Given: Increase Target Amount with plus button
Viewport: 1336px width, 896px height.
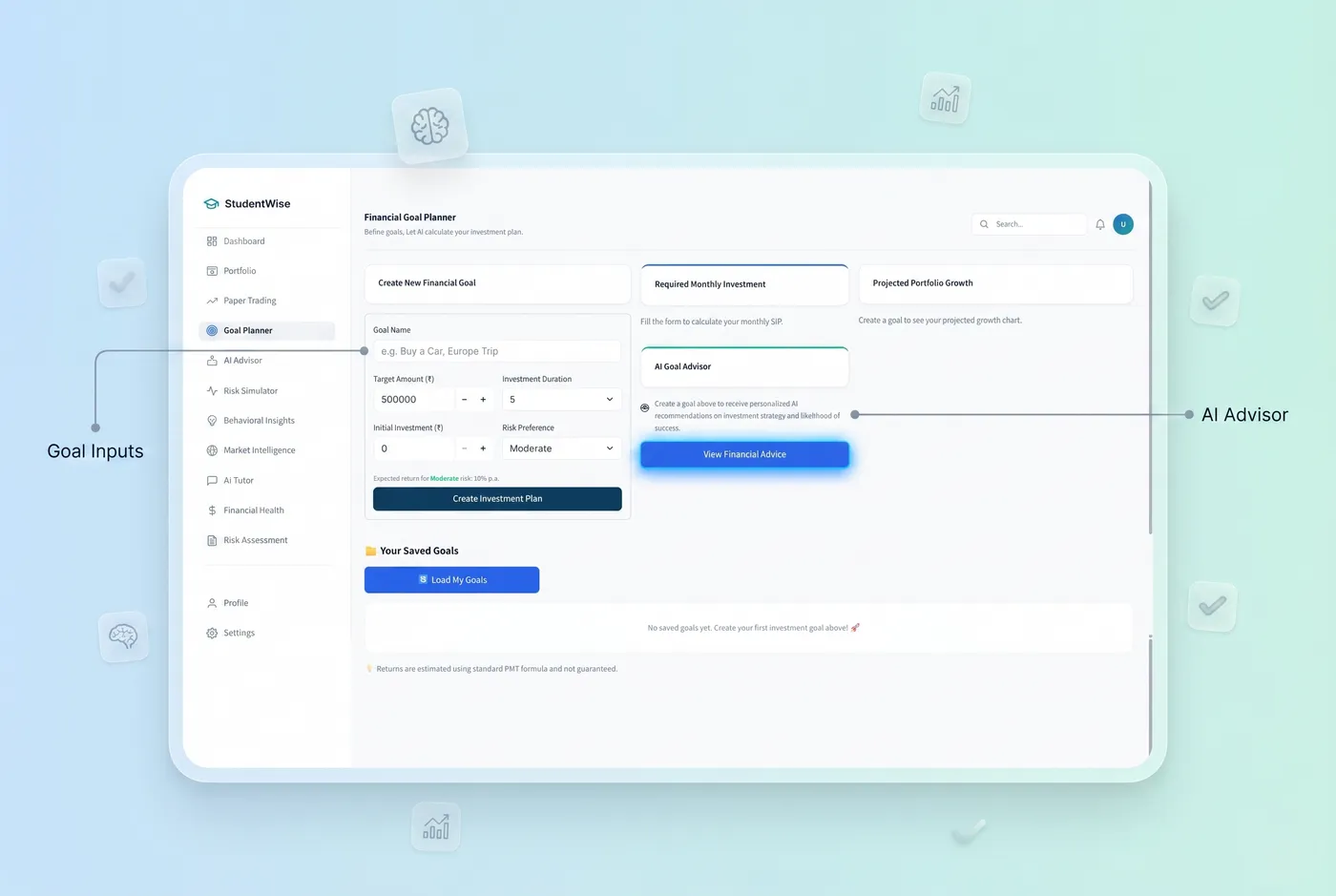Looking at the screenshot, I should click(x=483, y=400).
